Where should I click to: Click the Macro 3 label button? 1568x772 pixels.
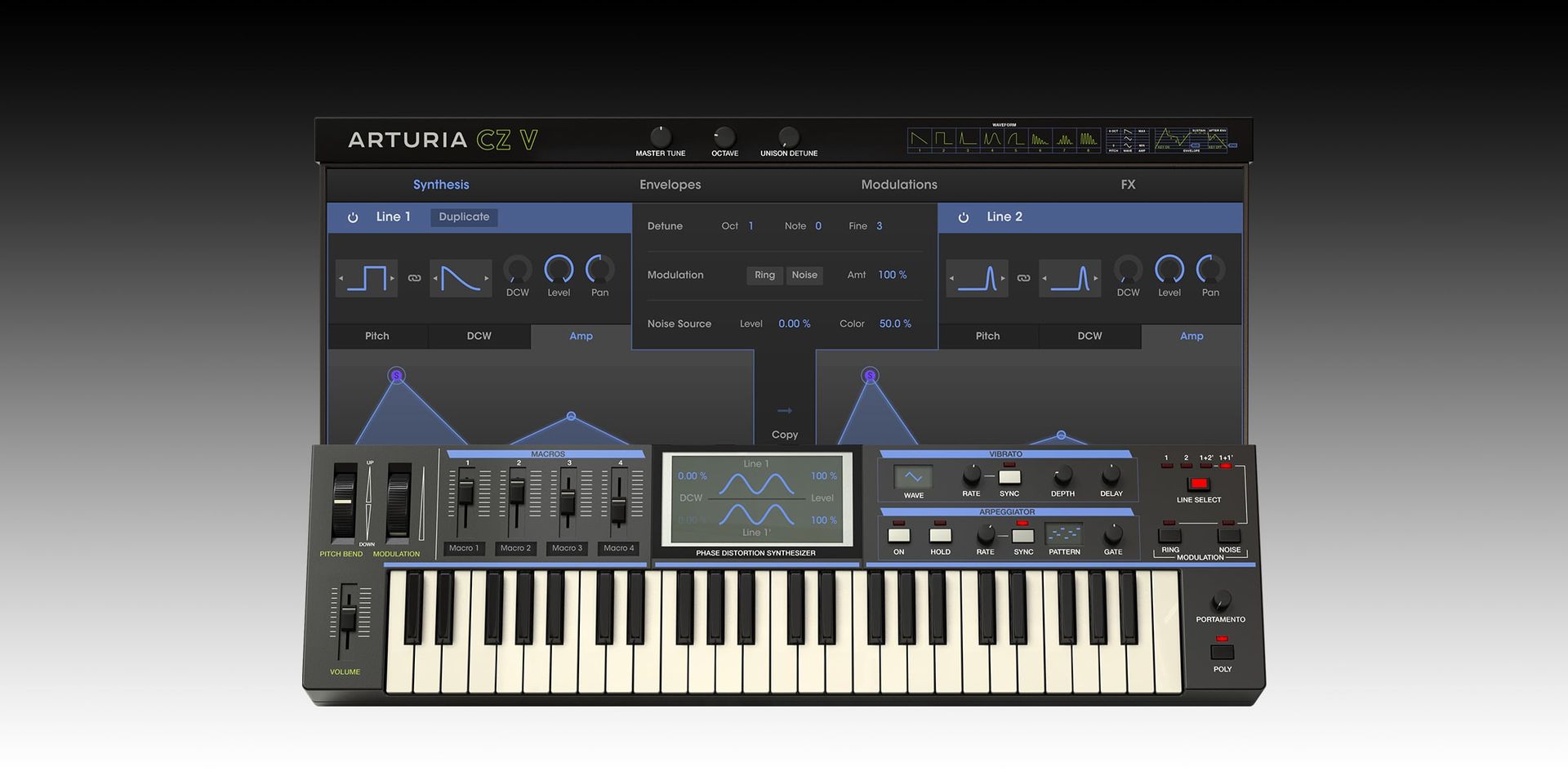pyautogui.click(x=567, y=548)
